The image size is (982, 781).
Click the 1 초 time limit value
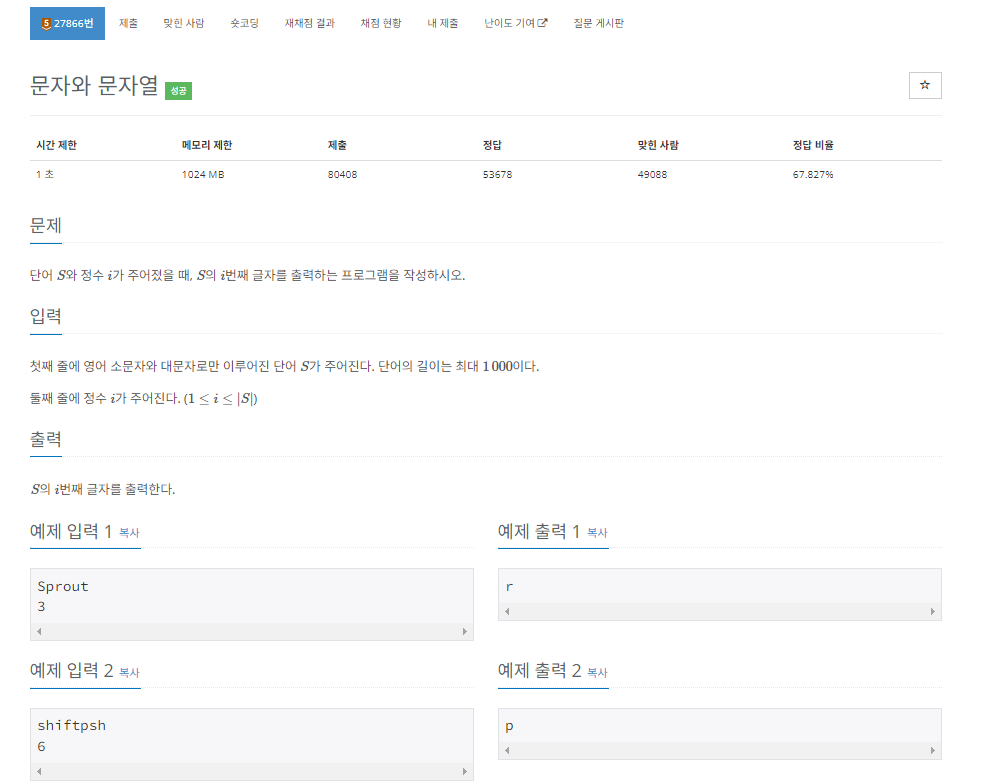pos(45,175)
